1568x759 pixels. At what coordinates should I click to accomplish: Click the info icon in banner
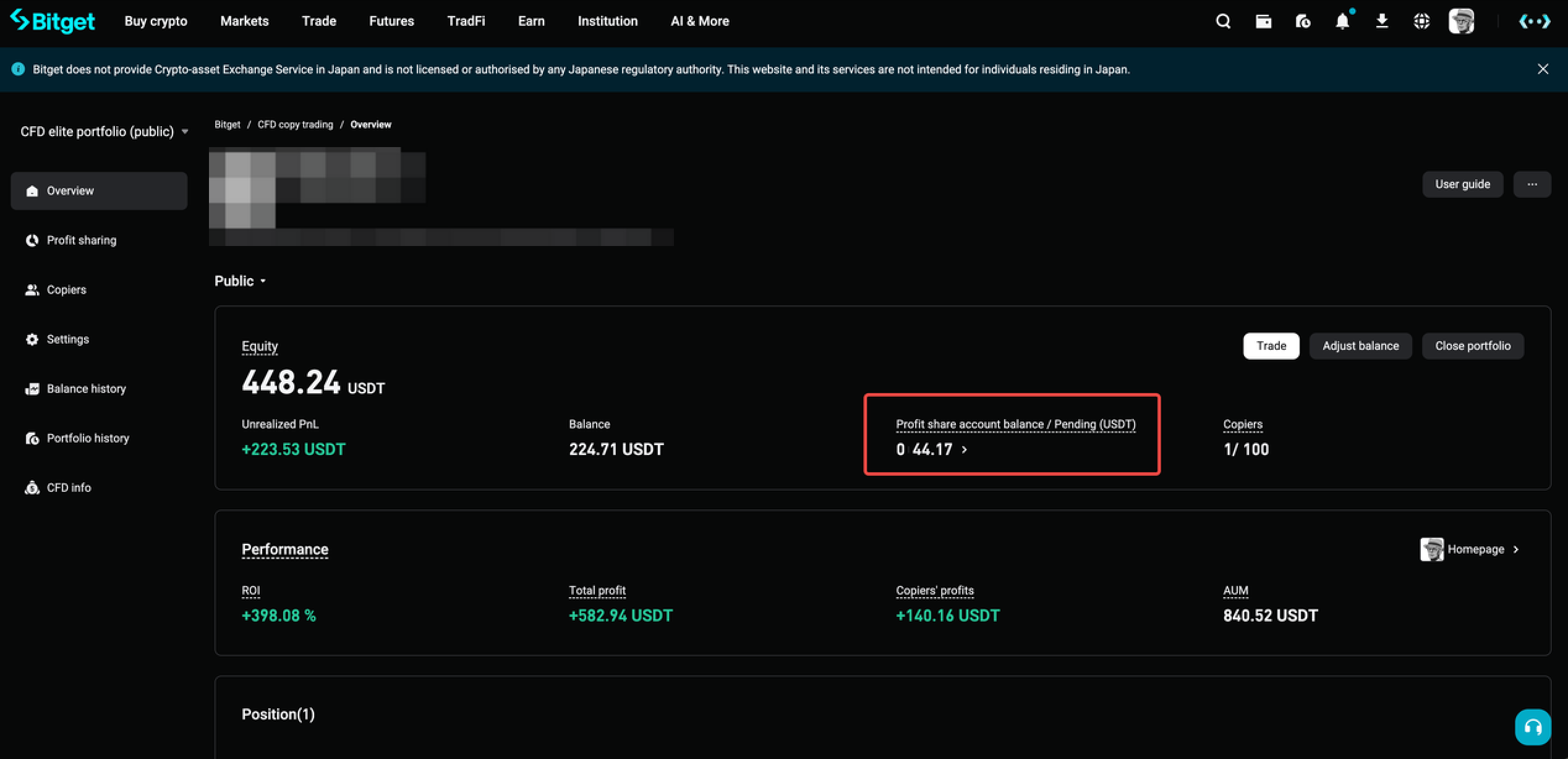[x=18, y=69]
